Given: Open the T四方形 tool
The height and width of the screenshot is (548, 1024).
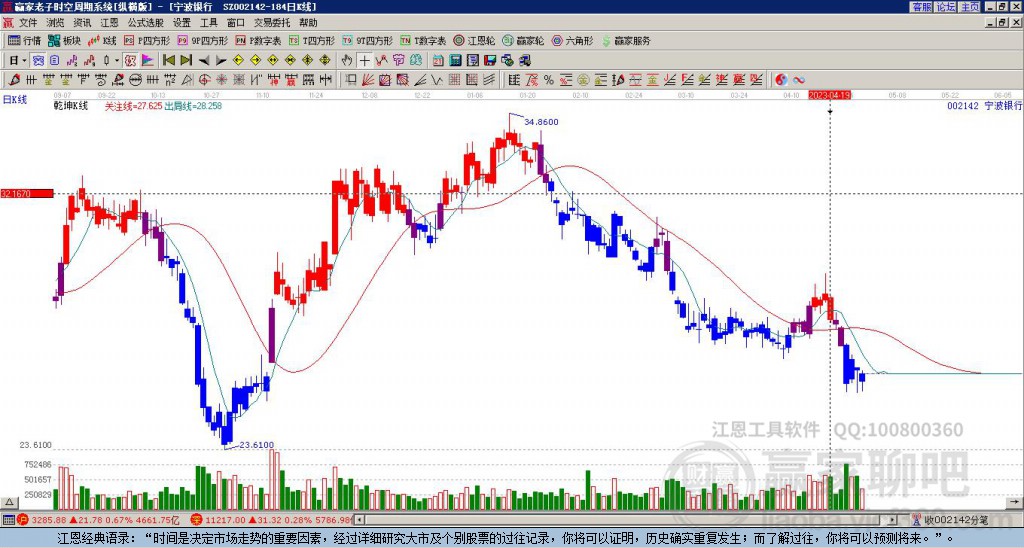Looking at the screenshot, I should pos(312,40).
